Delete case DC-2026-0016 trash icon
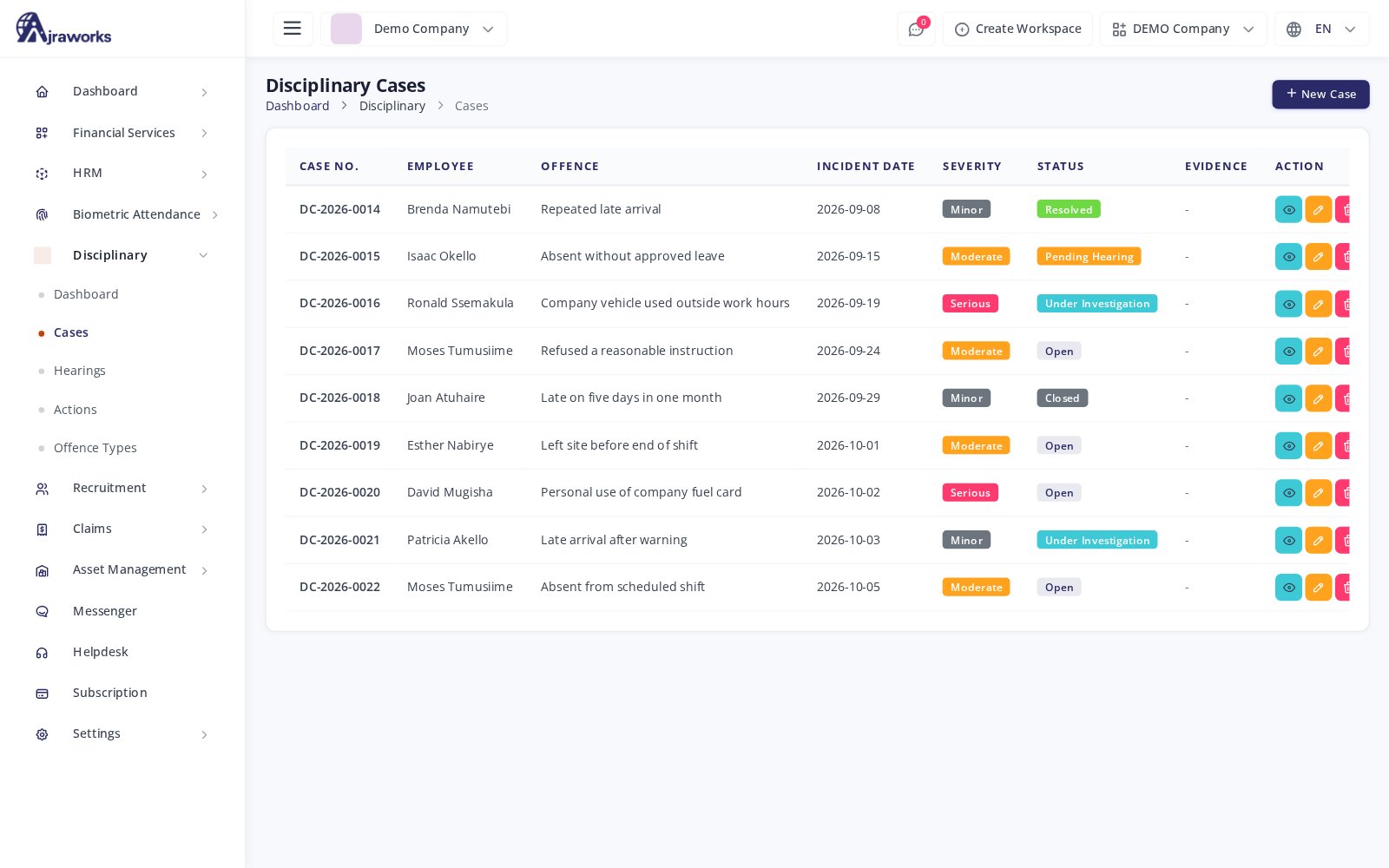1389x868 pixels. point(1343,304)
